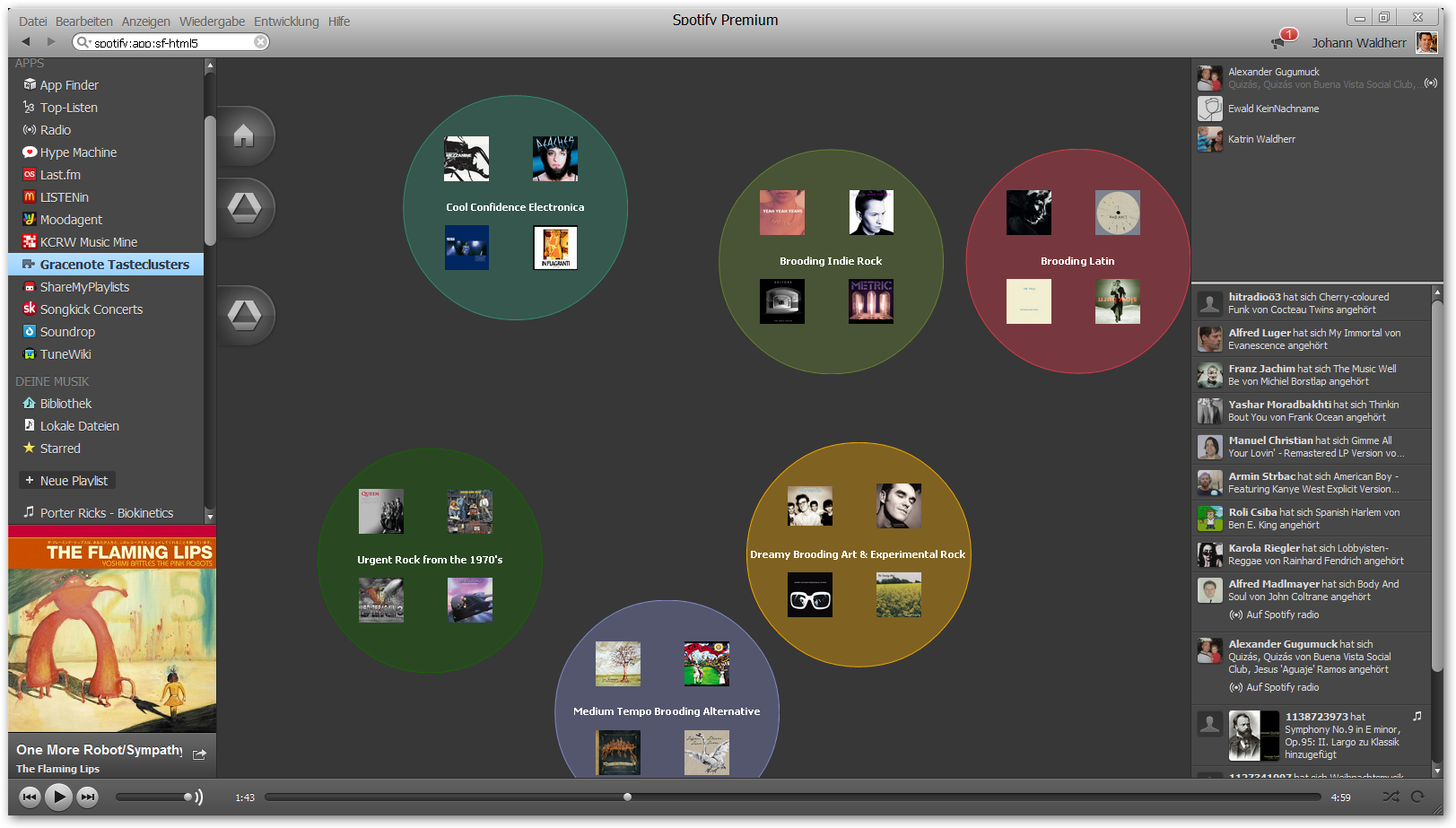Open the Soundrop app
This screenshot has height=828, width=1456.
(106, 332)
